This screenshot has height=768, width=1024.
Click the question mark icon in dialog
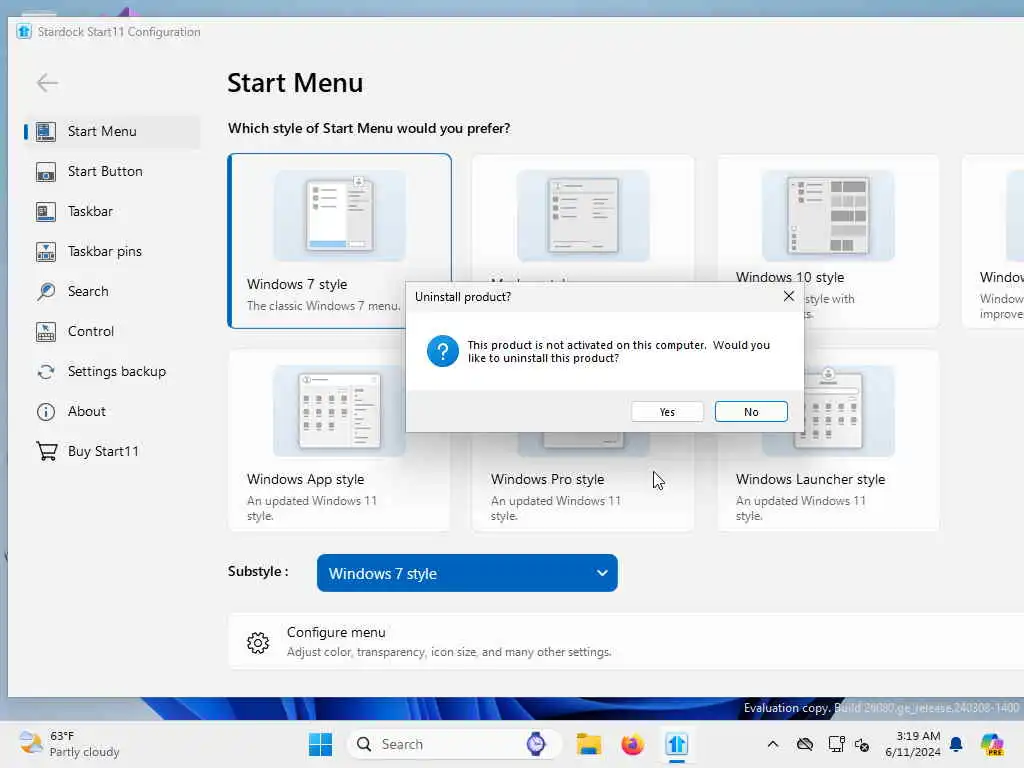click(443, 351)
